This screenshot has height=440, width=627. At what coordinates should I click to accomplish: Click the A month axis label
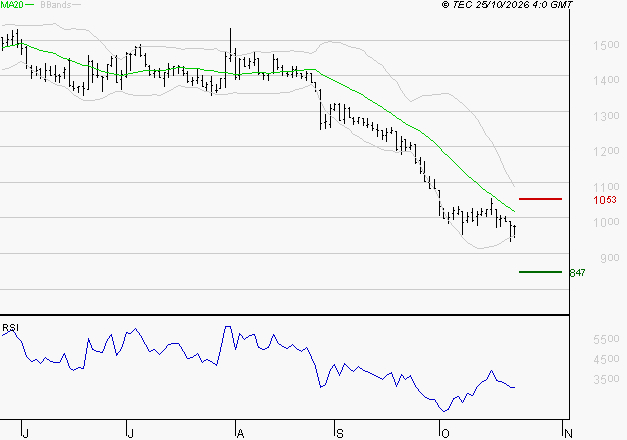tap(240, 433)
